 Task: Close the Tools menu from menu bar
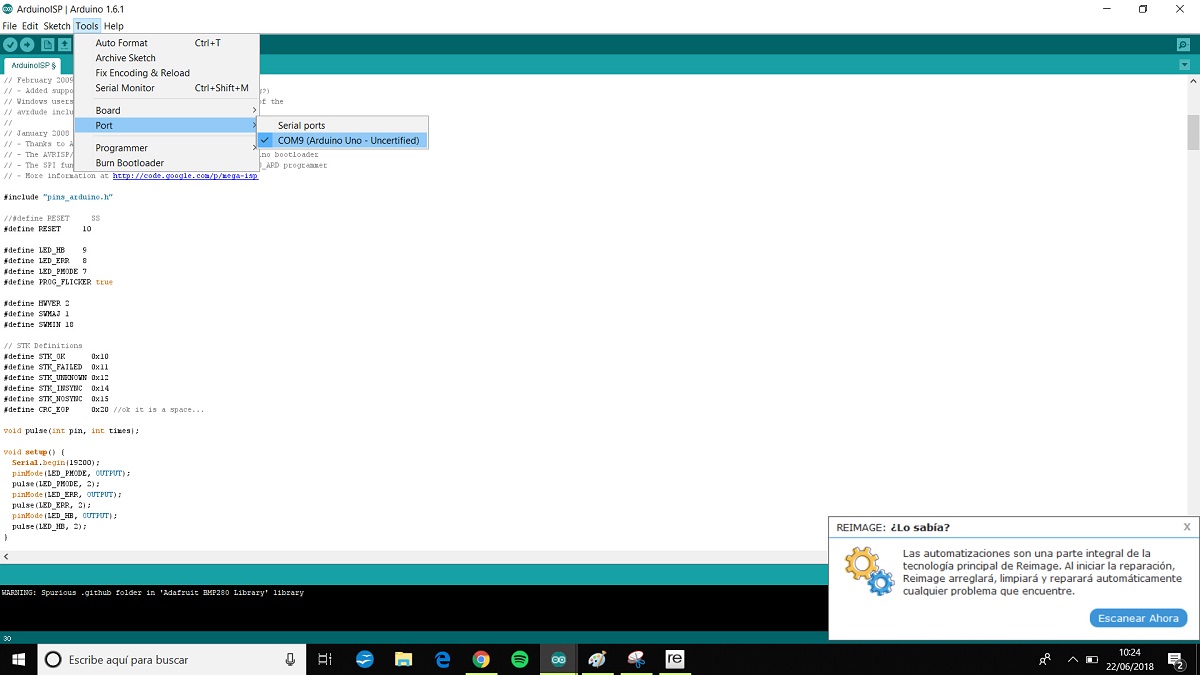click(x=87, y=26)
